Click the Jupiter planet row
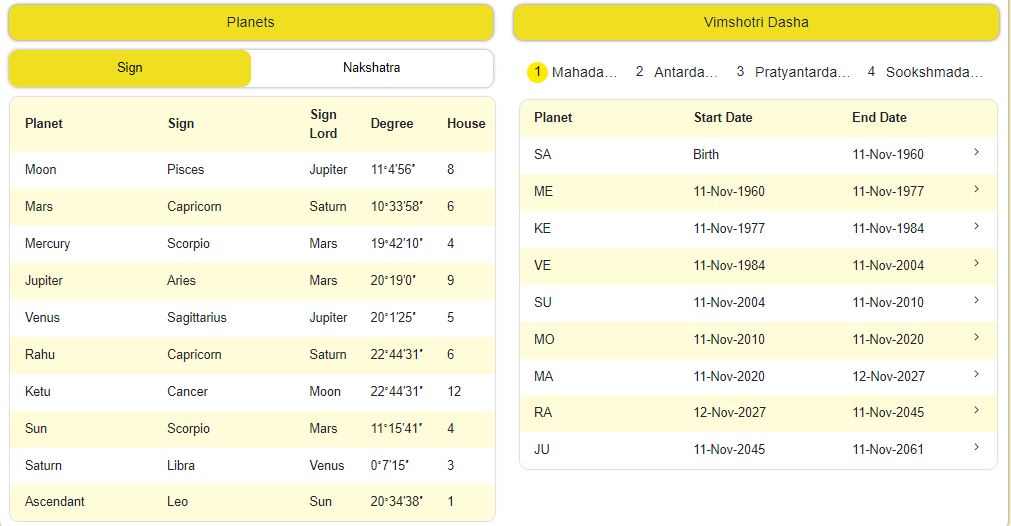1011x526 pixels. (251, 280)
